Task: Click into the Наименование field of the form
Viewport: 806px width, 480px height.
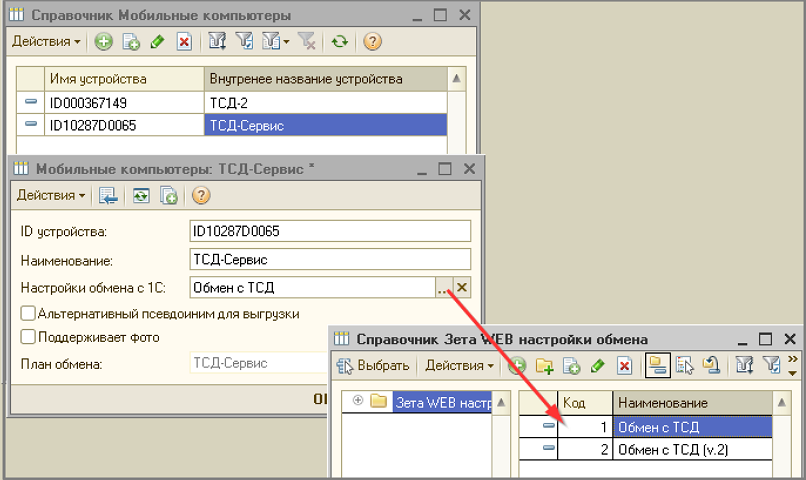Action: (330, 260)
